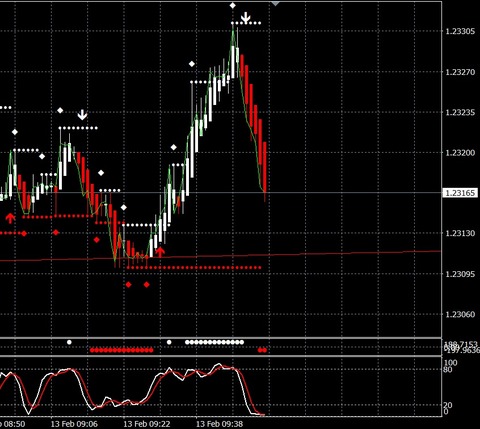This screenshot has width=480, height=429.
Task: Click the white dotted line under the top down arrow
Action: pyautogui.click(x=246, y=23)
